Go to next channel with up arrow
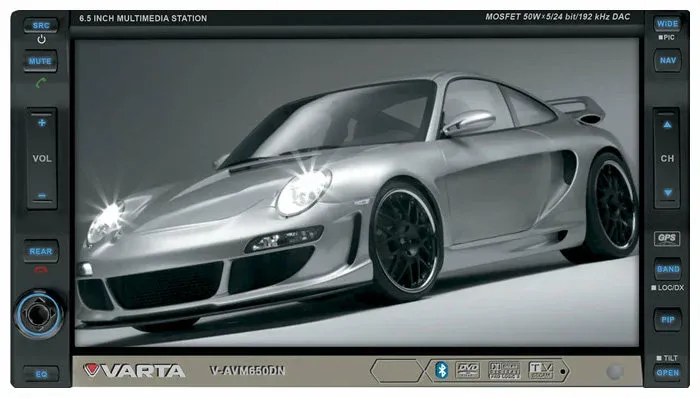This screenshot has width=700, height=398. pyautogui.click(x=667, y=125)
